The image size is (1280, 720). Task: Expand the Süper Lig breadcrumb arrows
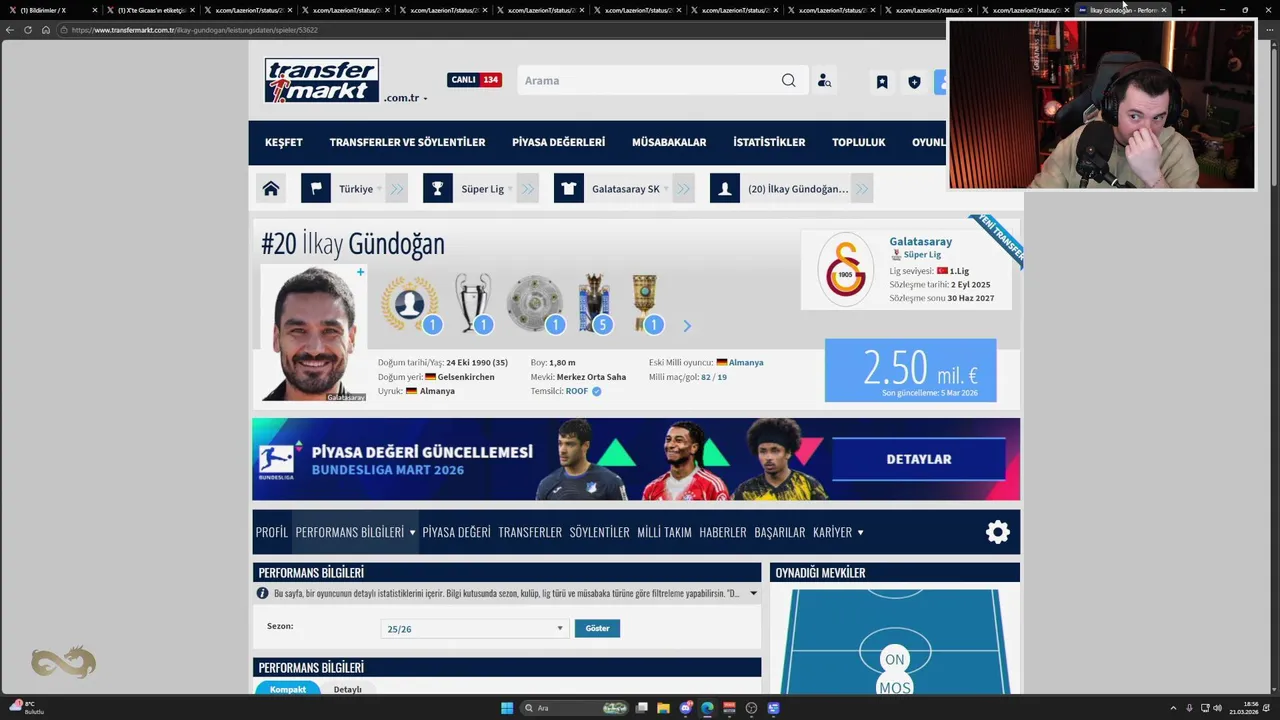528,188
